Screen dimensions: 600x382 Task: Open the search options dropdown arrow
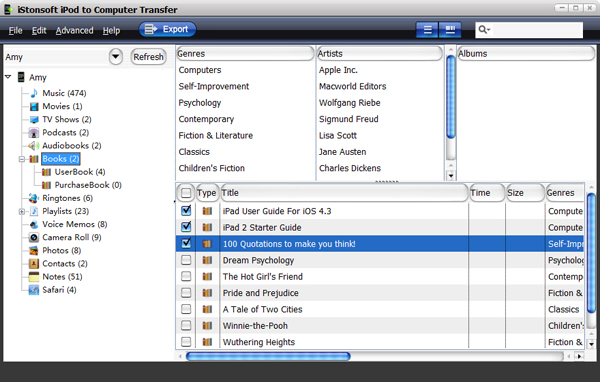click(489, 30)
